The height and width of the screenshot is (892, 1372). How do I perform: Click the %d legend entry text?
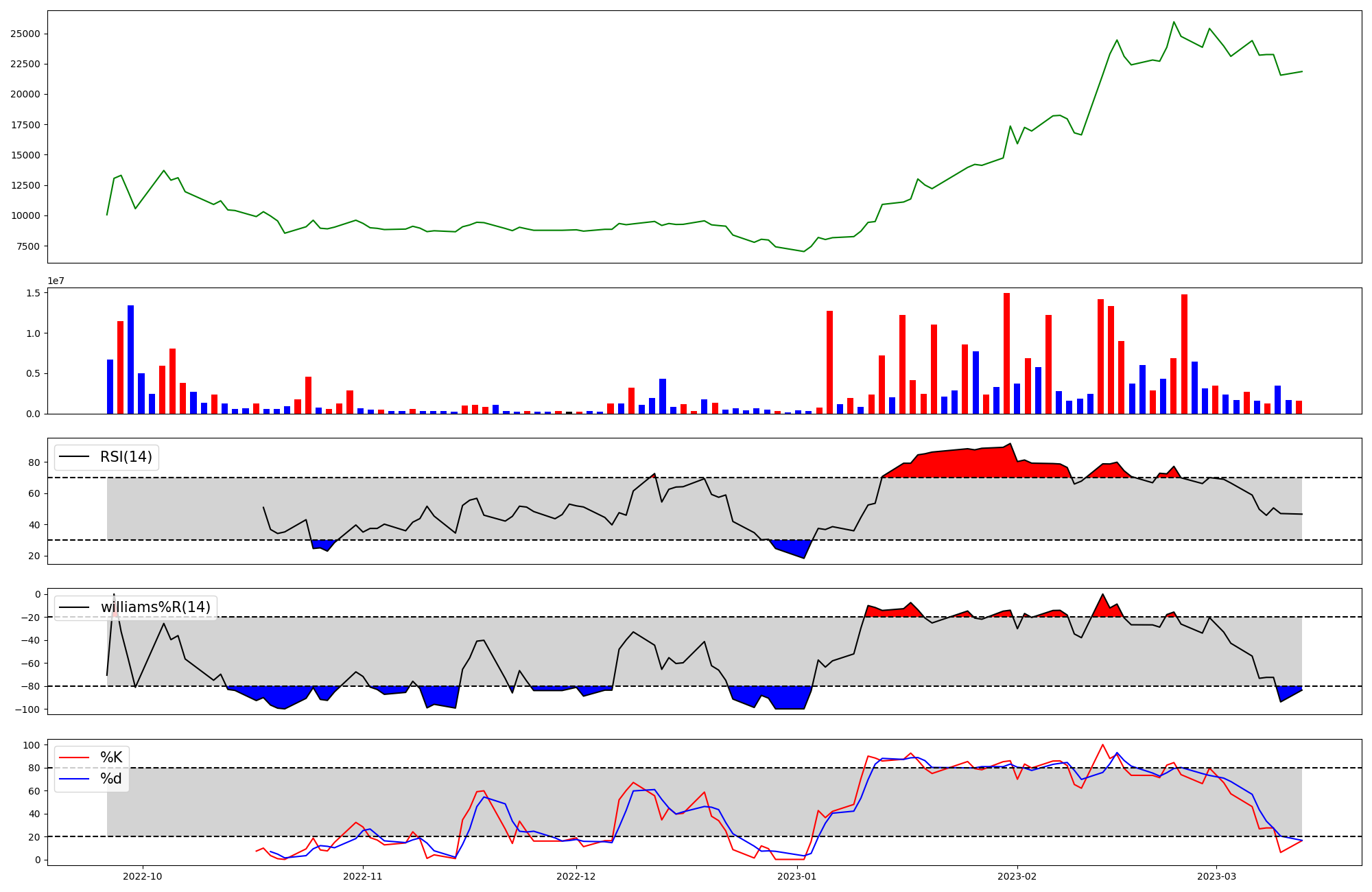click(111, 779)
